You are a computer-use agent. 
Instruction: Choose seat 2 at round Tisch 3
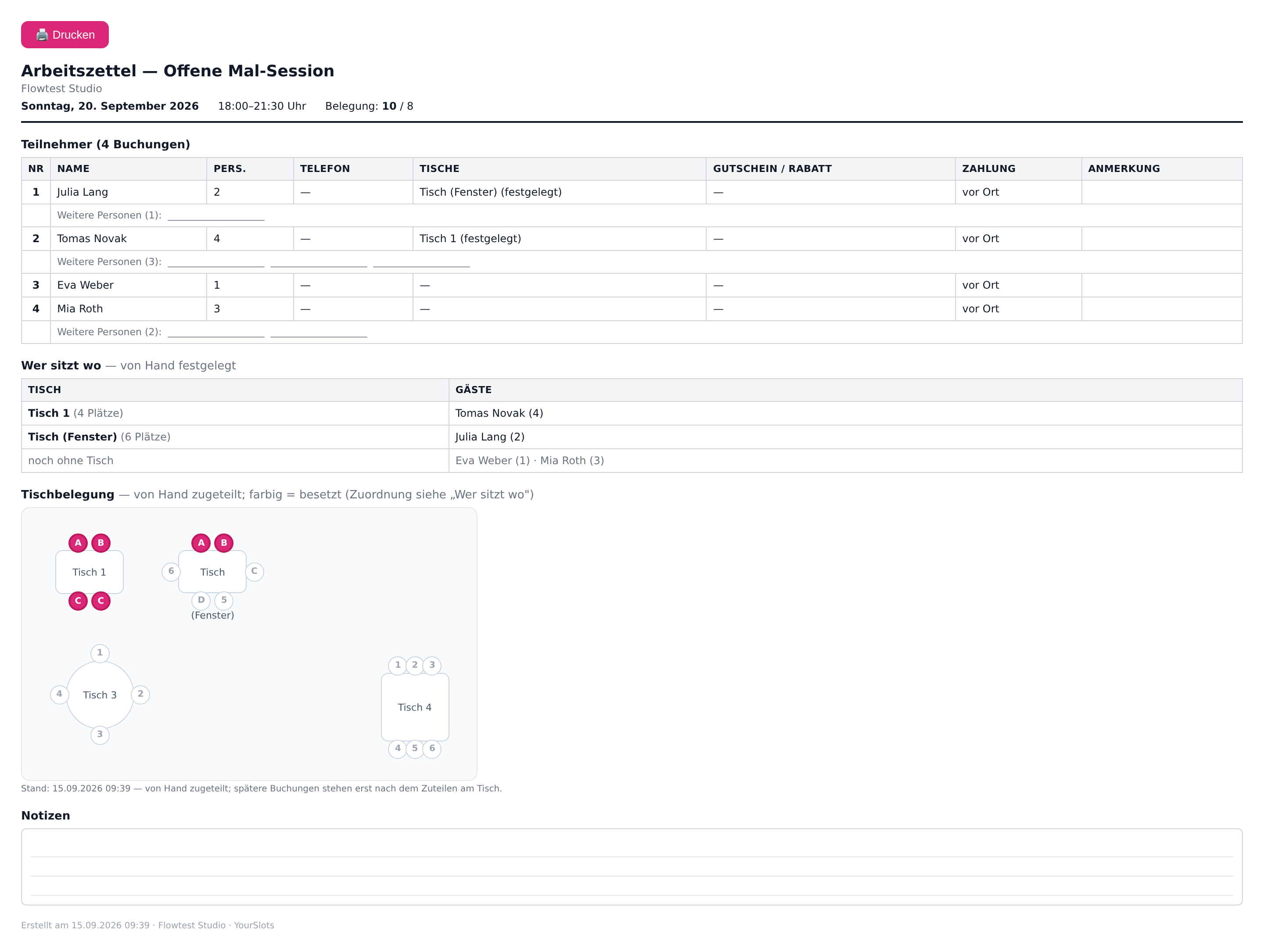140,694
